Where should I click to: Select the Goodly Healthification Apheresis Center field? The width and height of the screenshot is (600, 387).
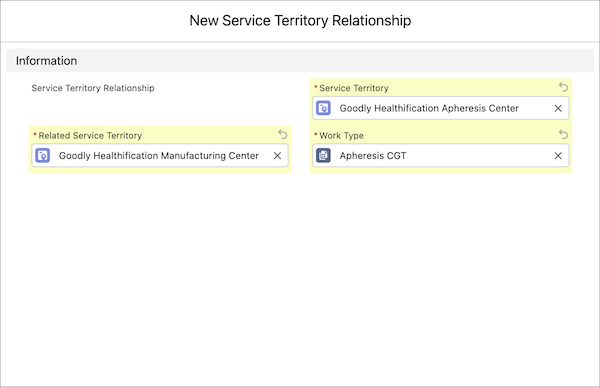pos(440,108)
